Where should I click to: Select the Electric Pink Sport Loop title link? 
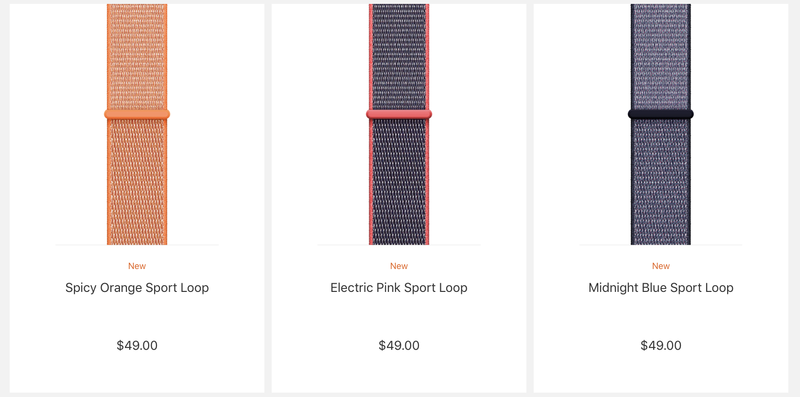[399, 288]
